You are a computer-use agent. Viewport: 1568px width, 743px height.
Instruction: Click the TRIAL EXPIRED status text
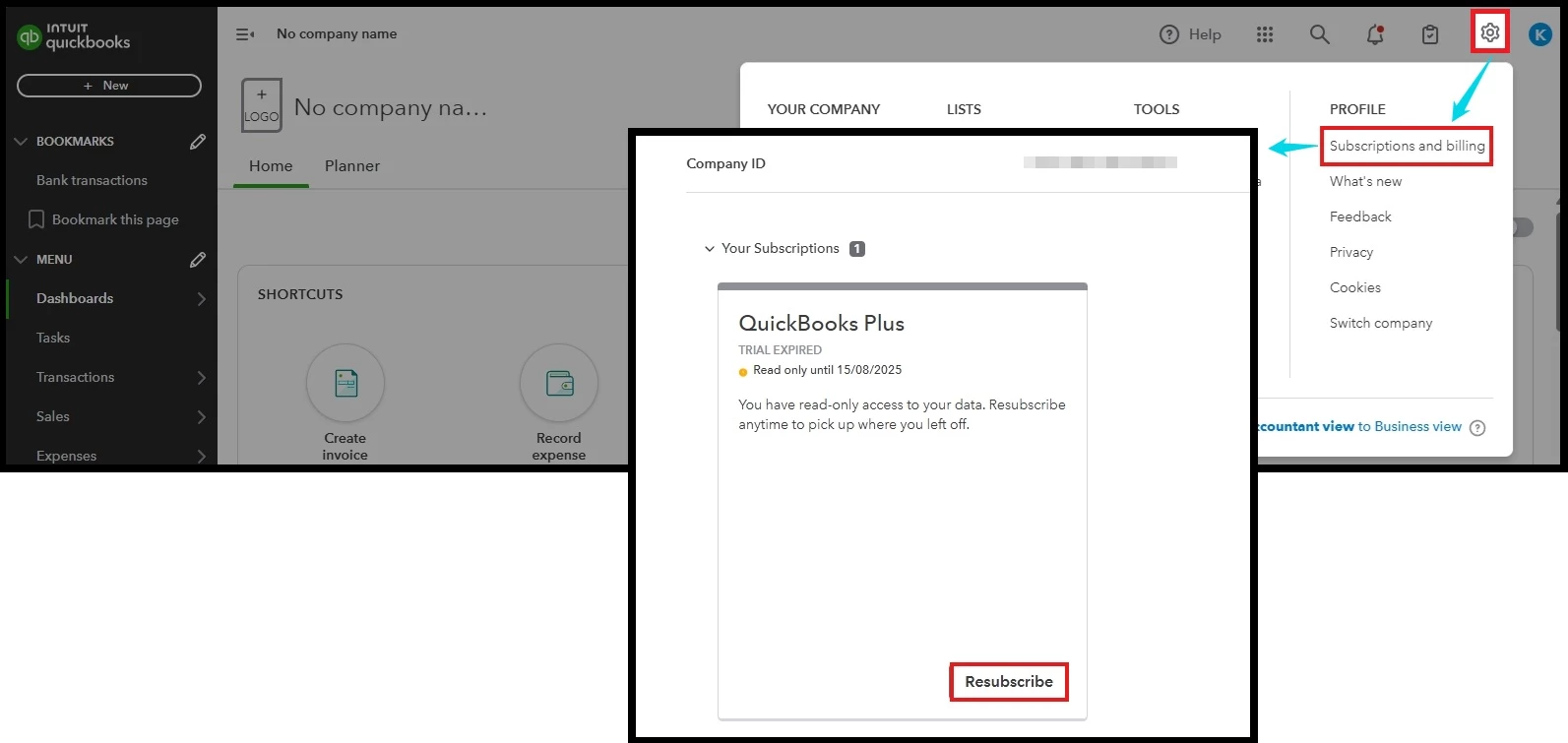(x=781, y=350)
